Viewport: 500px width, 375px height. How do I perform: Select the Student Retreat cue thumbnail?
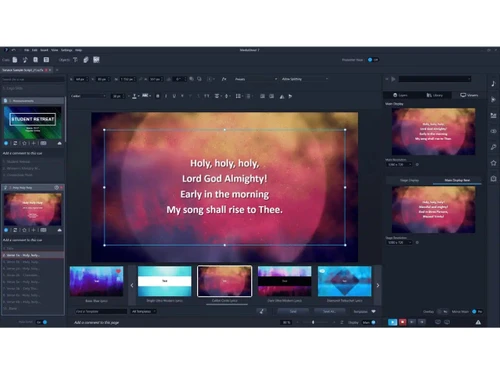point(33,122)
